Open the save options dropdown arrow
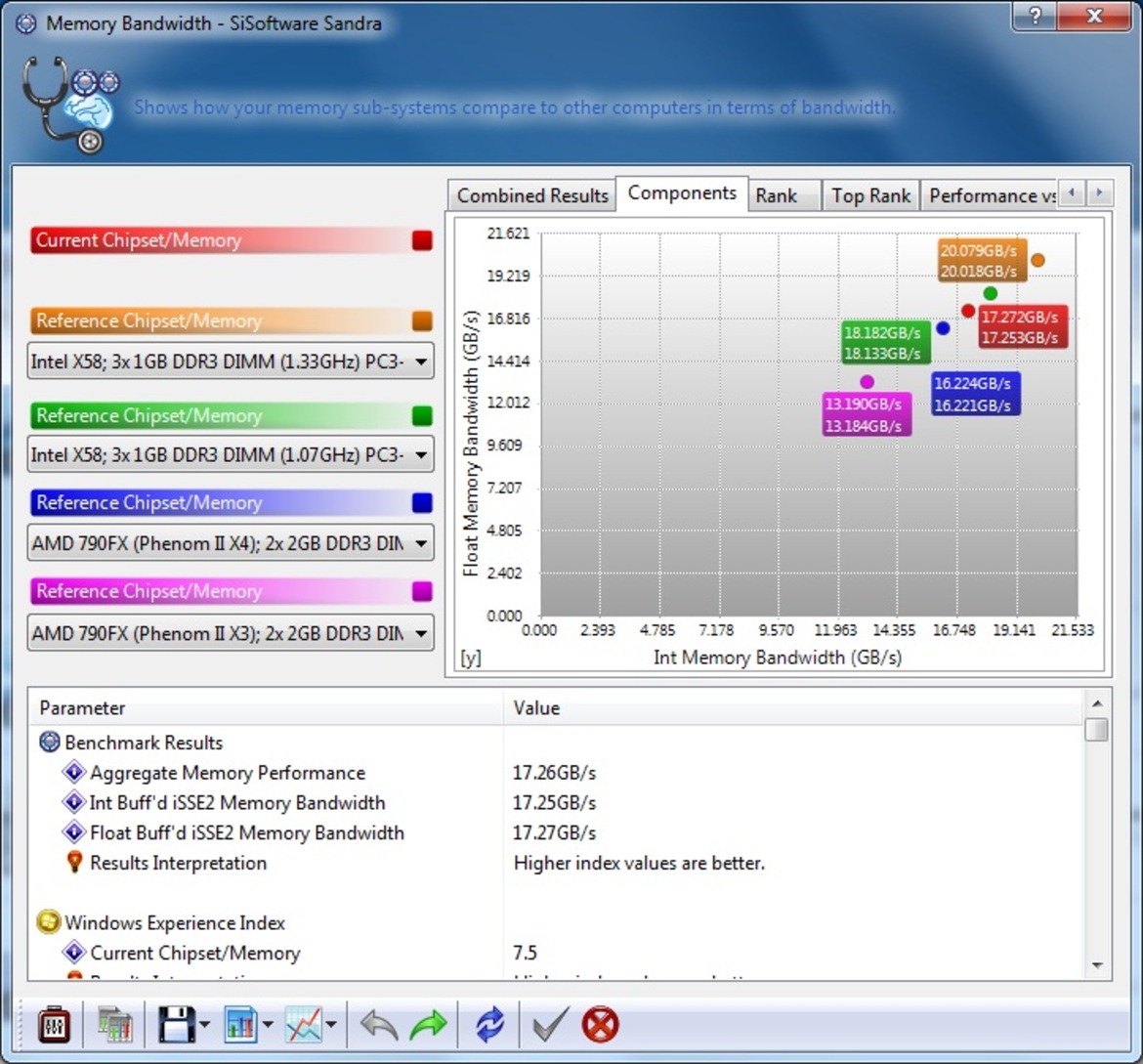1143x1064 pixels. (205, 1025)
